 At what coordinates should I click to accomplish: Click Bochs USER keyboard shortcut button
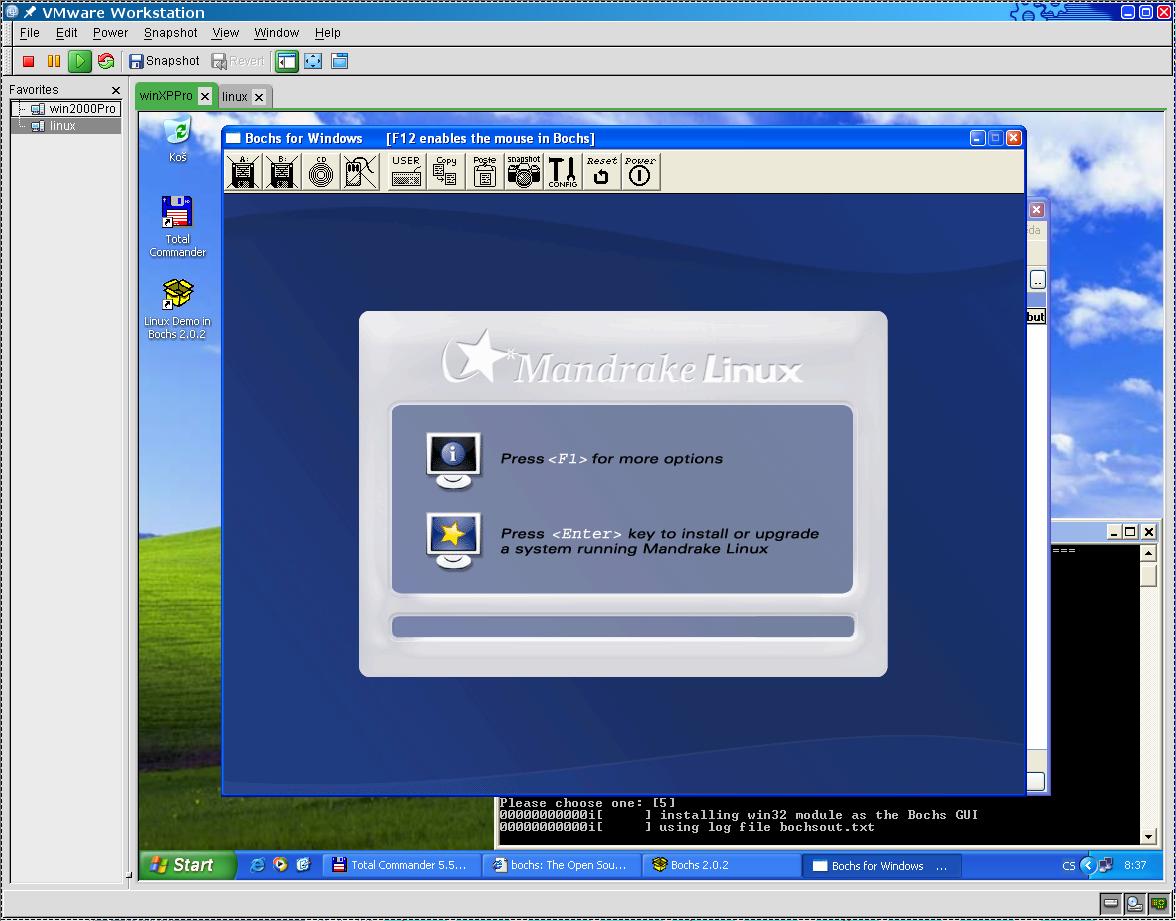[406, 172]
